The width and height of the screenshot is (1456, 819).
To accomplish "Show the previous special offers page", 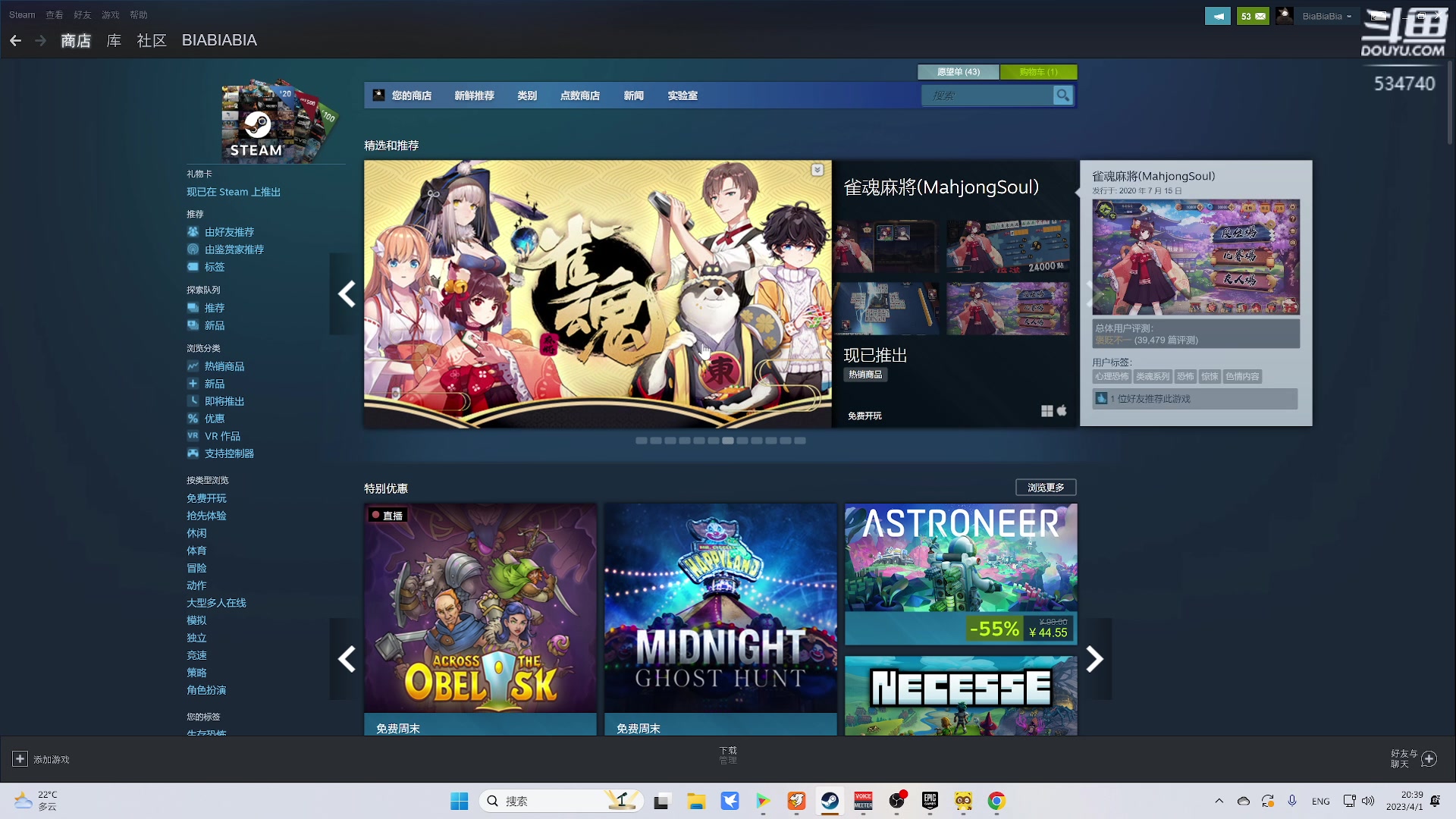I will pos(347,659).
